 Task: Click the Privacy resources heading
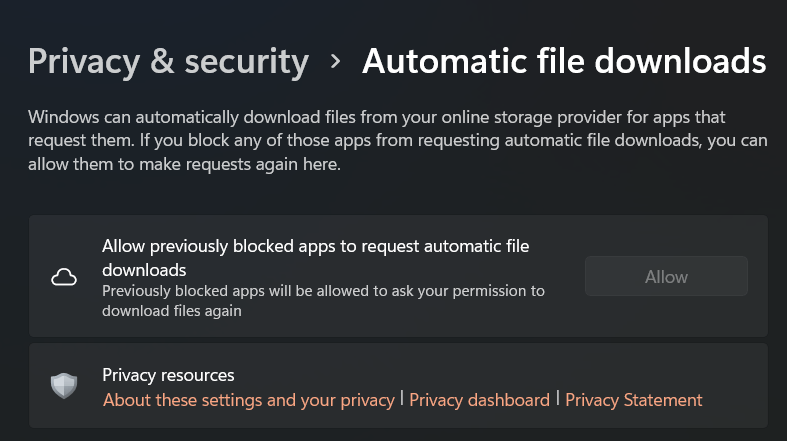click(x=168, y=375)
